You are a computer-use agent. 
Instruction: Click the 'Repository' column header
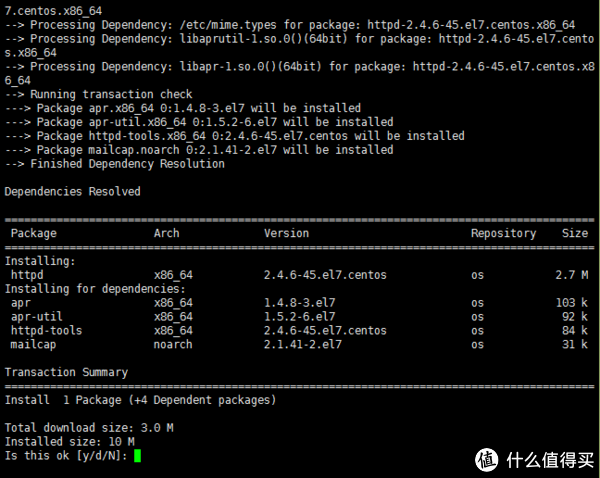[x=504, y=233]
